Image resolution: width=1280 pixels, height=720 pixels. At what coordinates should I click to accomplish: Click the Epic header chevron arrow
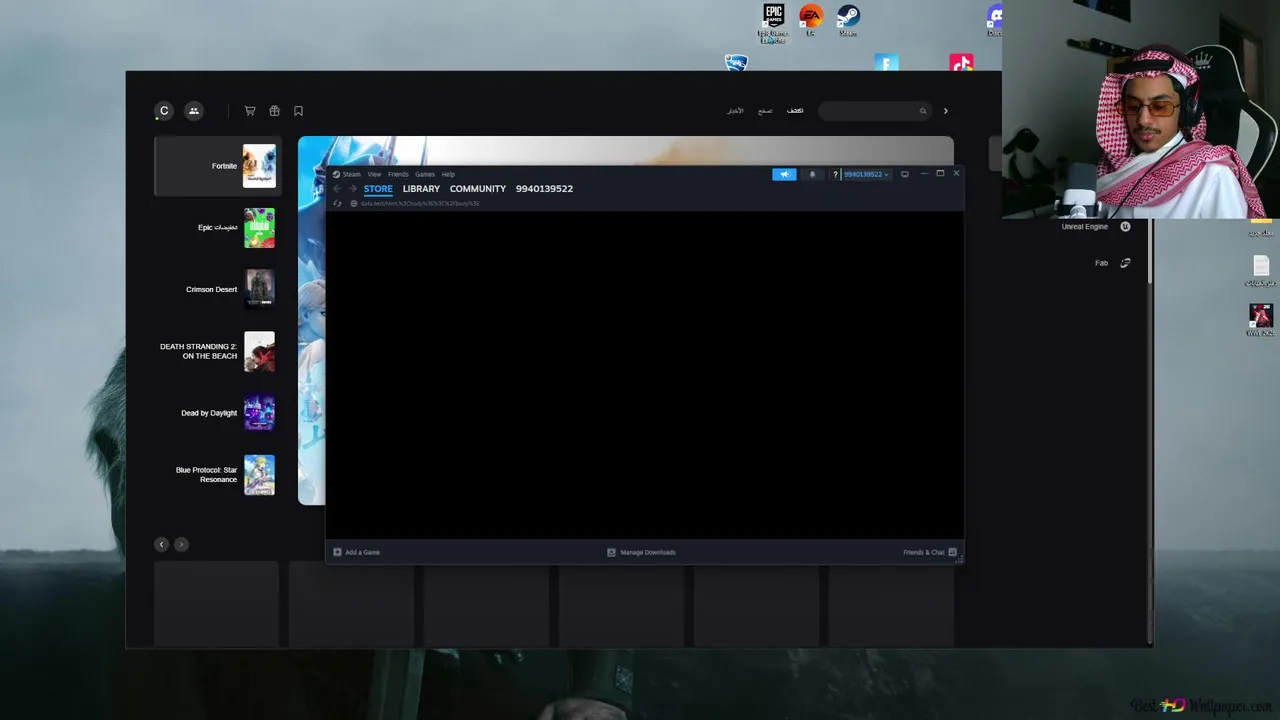pyautogui.click(x=945, y=111)
